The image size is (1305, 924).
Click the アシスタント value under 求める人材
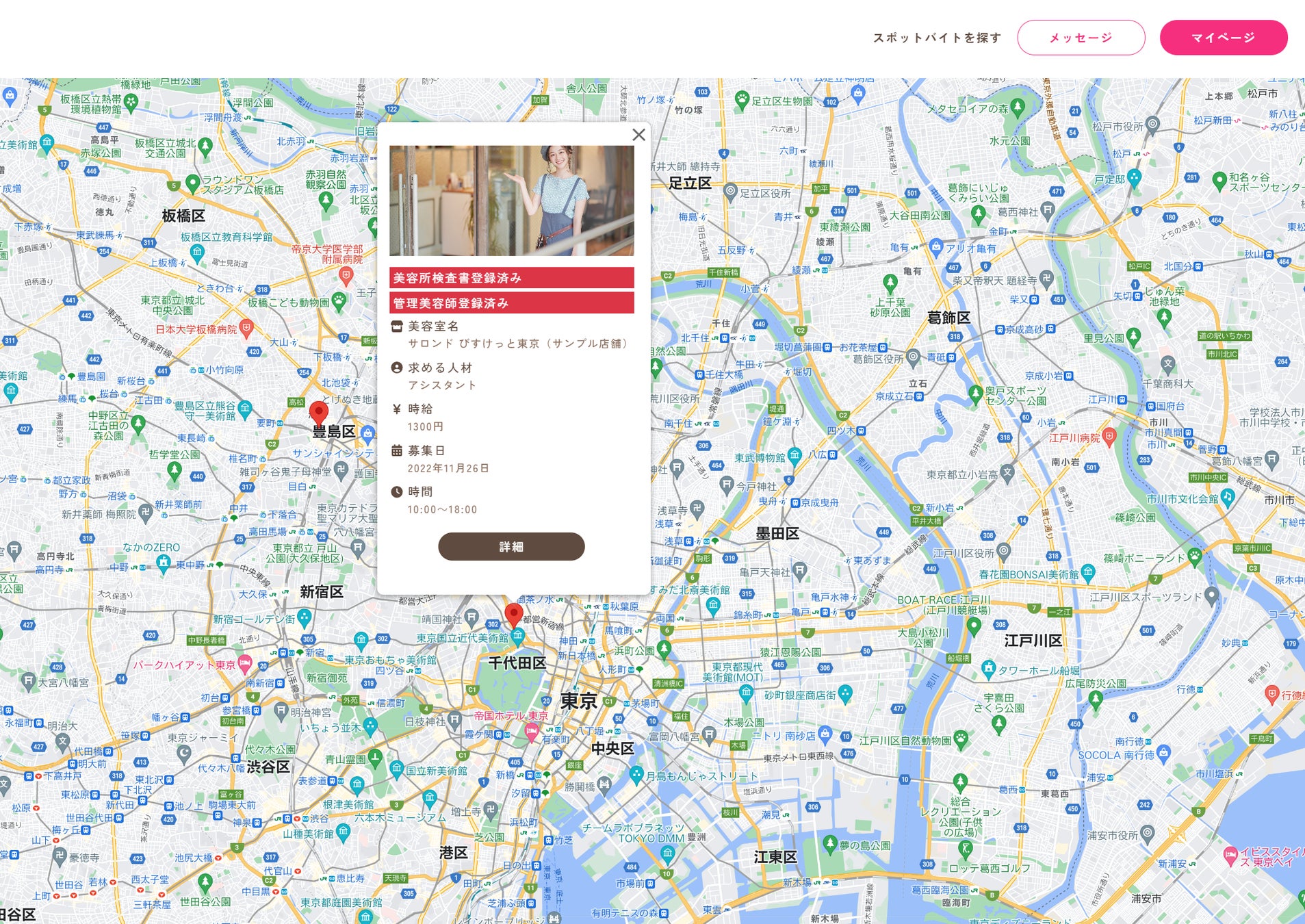pos(442,385)
